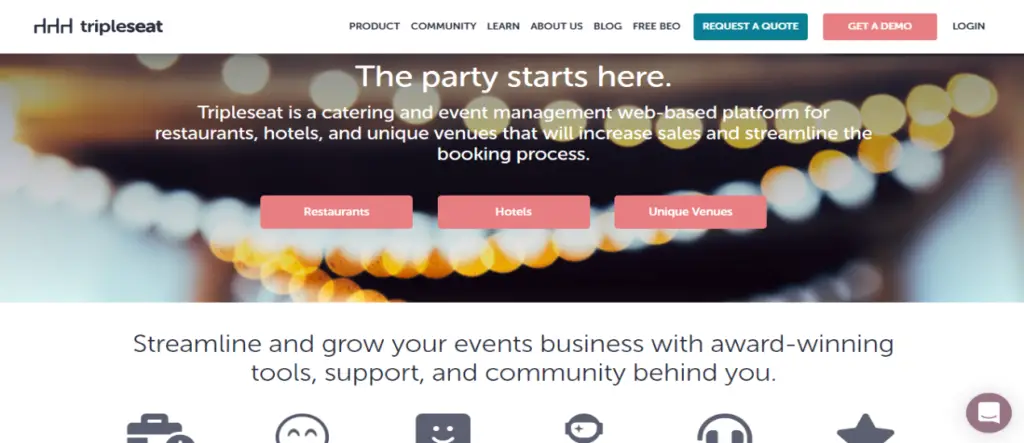Select the Restaurants button
Viewport: 1024px width, 443px height.
click(336, 212)
